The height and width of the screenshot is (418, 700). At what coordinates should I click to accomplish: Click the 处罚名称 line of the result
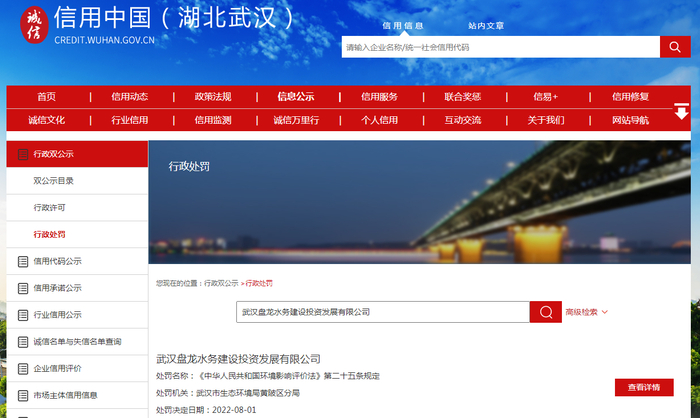pos(268,376)
